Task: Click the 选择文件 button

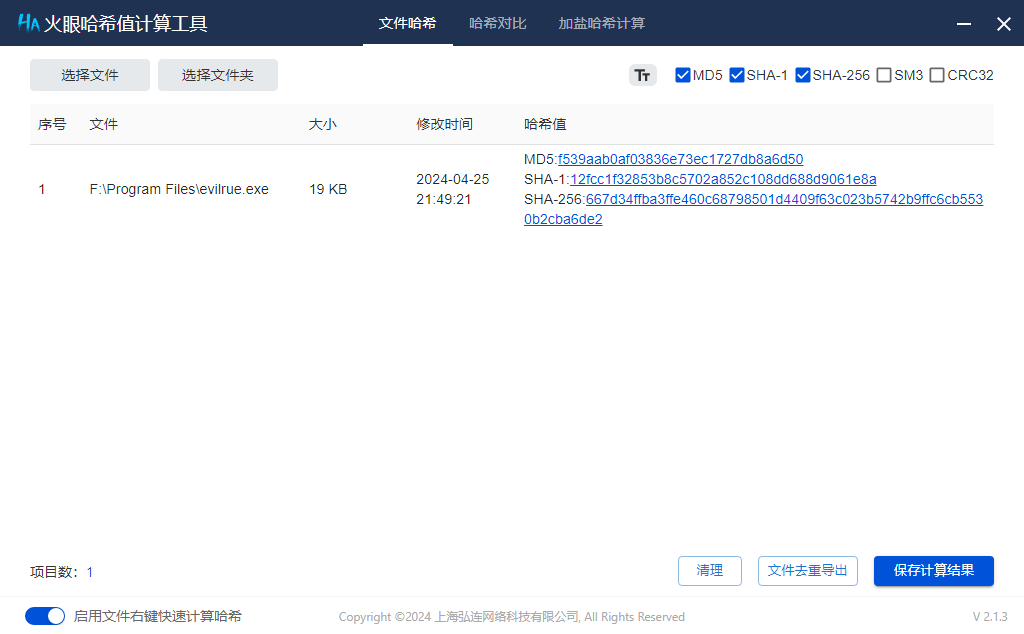Action: [x=90, y=75]
